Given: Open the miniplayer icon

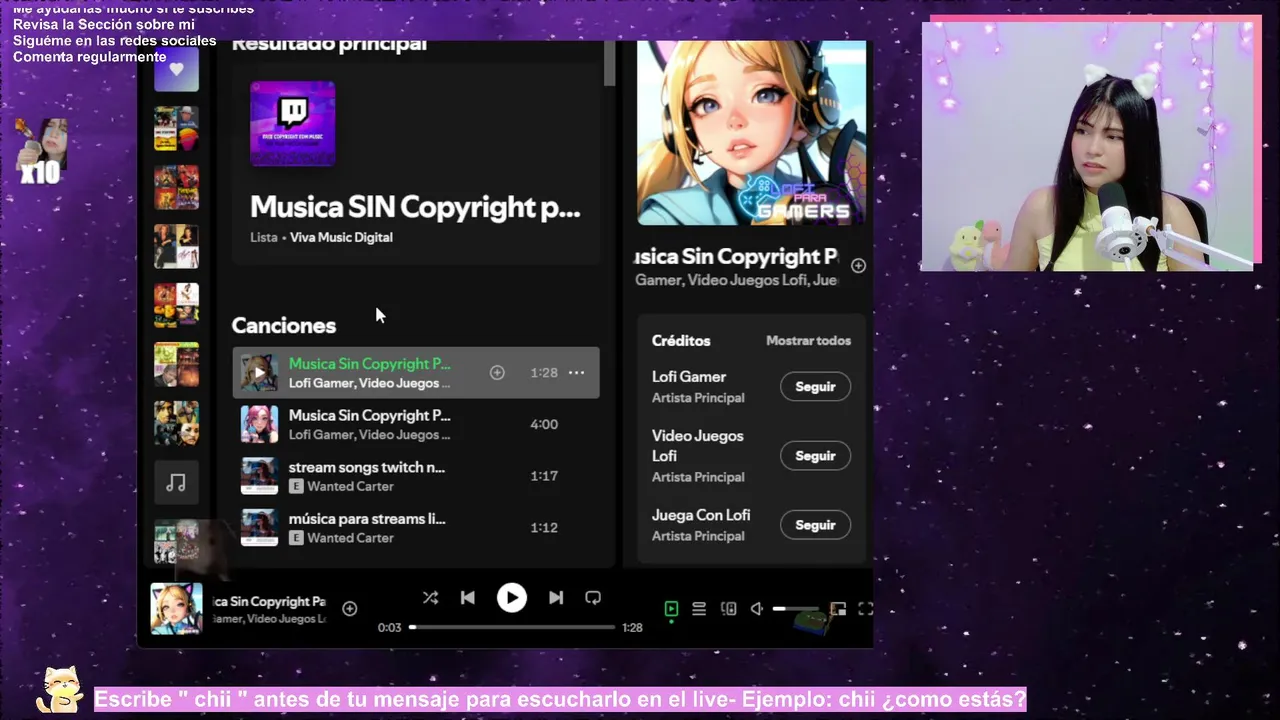Looking at the screenshot, I should coord(838,608).
